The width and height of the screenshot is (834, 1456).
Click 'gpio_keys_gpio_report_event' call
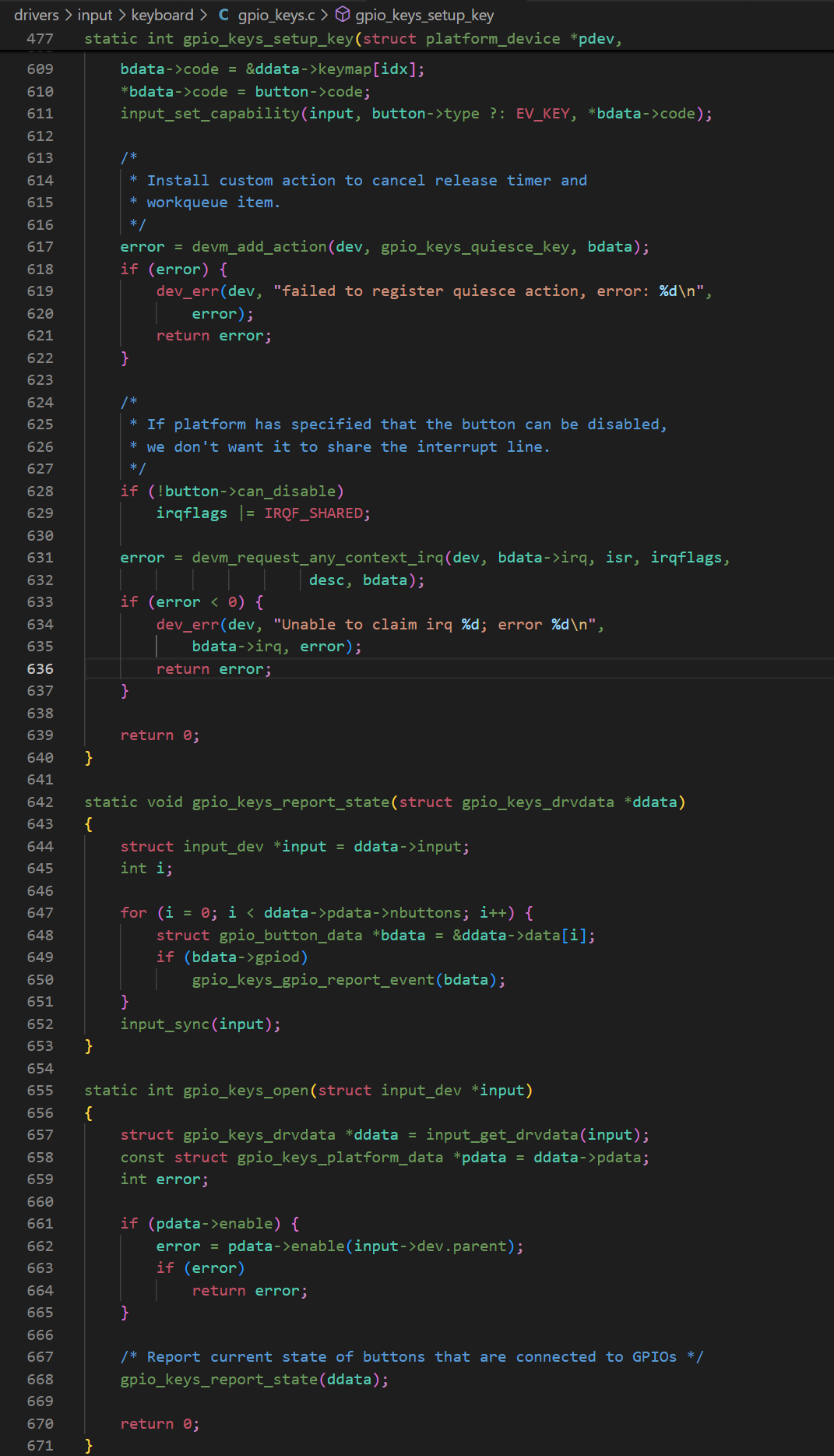[x=313, y=980]
